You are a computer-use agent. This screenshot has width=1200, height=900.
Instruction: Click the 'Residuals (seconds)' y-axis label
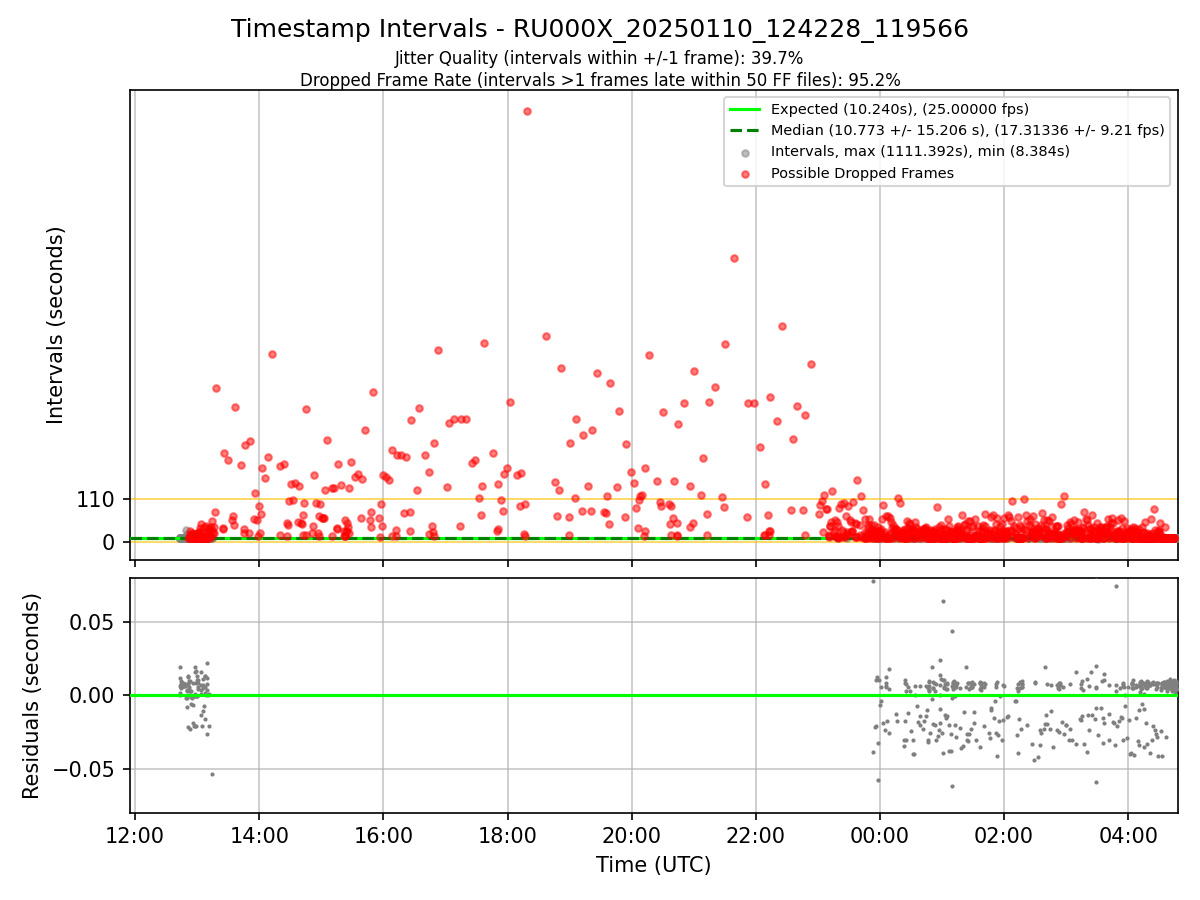pos(32,696)
